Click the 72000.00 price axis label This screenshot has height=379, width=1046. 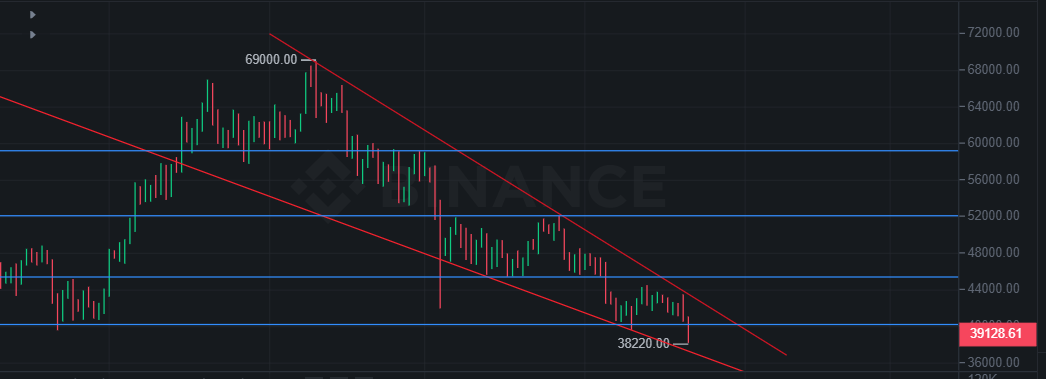993,33
